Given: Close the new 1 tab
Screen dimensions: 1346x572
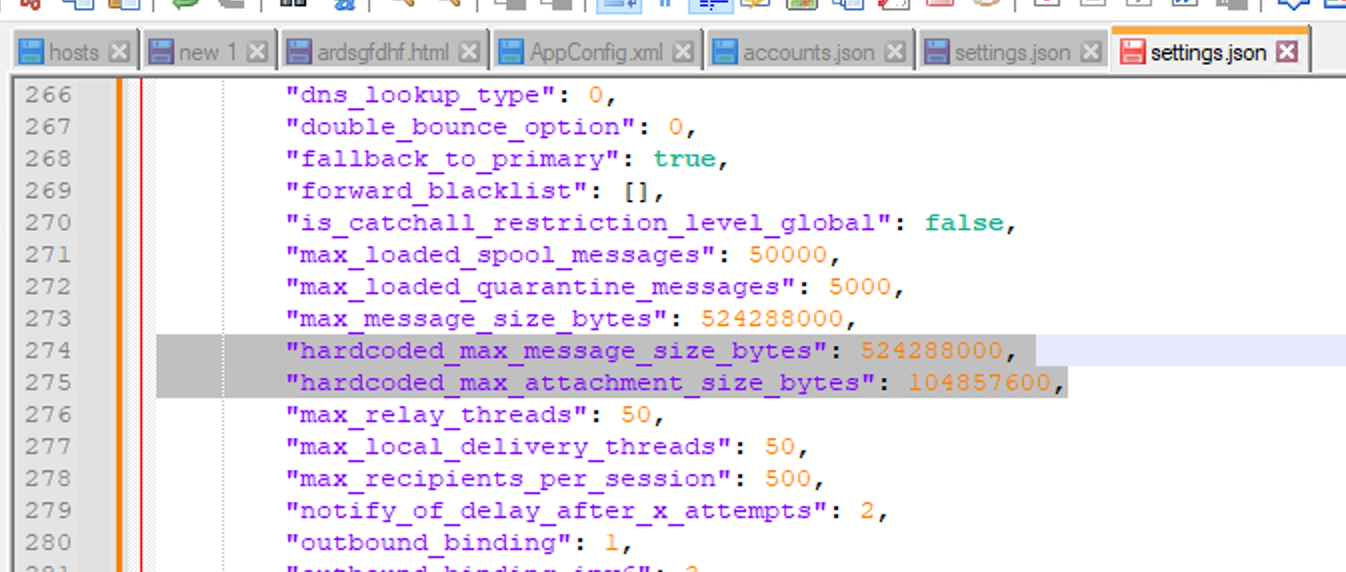Looking at the screenshot, I should click(257, 52).
